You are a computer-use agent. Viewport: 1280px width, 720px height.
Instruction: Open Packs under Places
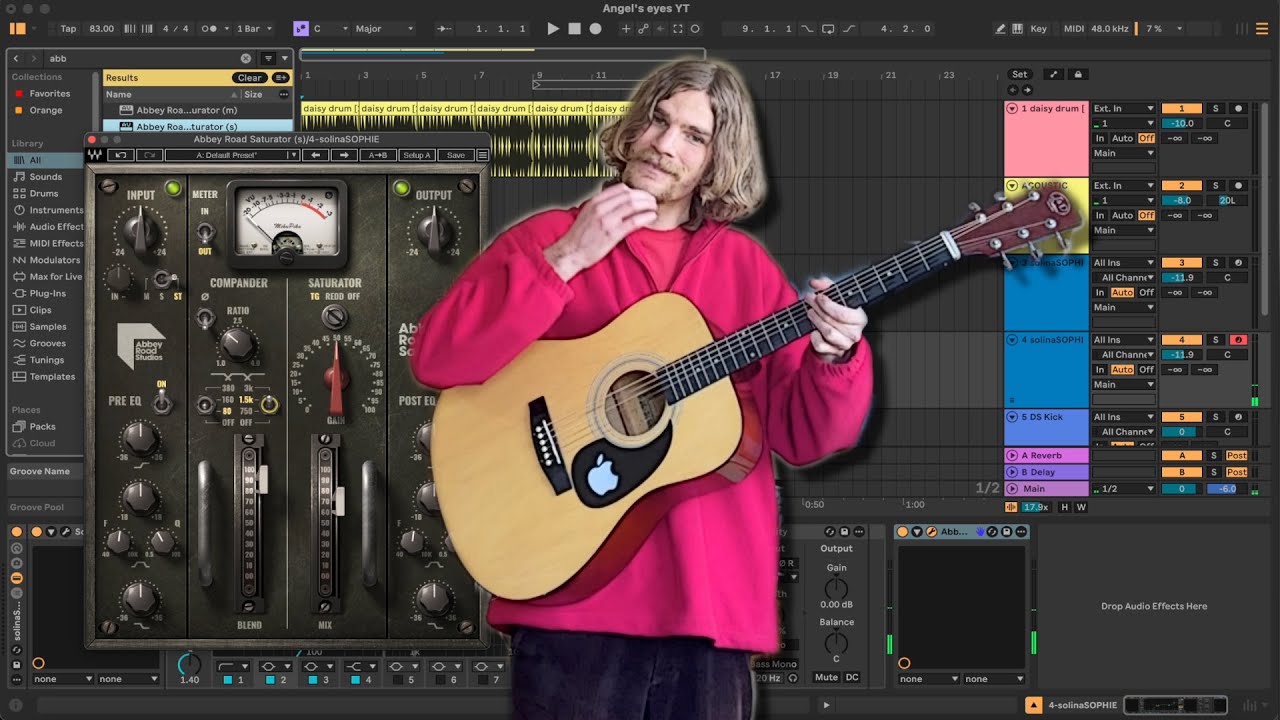[43, 427]
